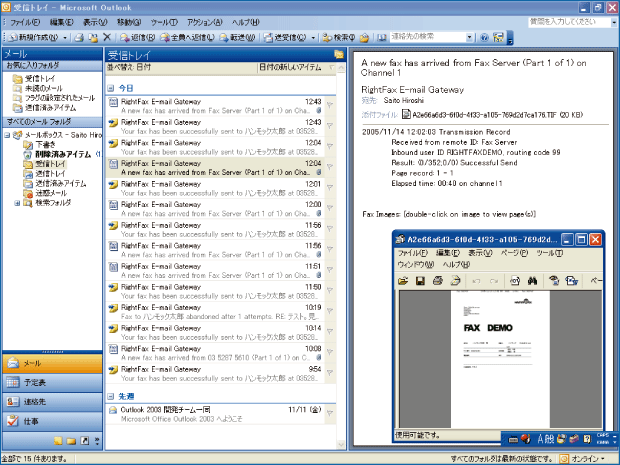Click the Notes icon in navigation pane bottom
Viewport: 620px width, 465px height.
pos(58,441)
